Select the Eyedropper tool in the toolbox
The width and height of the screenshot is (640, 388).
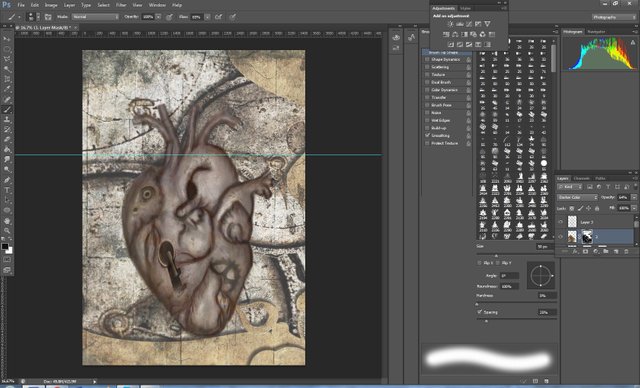[x=7, y=89]
